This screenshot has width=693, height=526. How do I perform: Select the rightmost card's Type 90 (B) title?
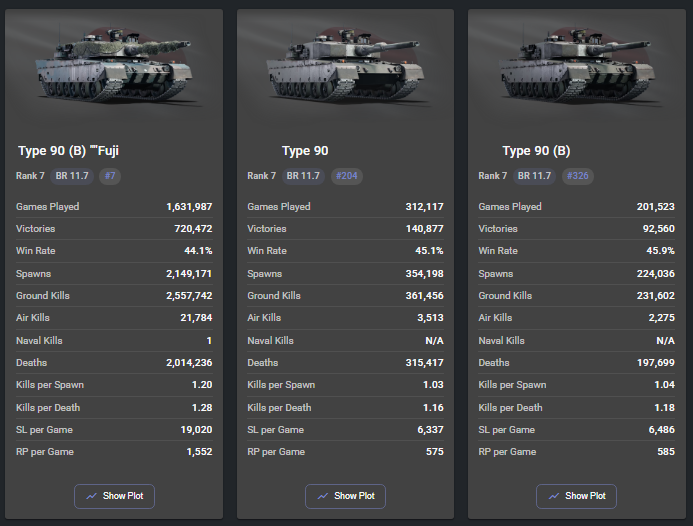pyautogui.click(x=536, y=151)
